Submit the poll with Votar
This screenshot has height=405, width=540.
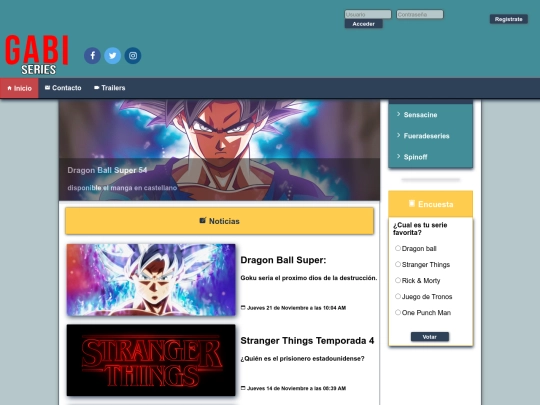point(430,337)
